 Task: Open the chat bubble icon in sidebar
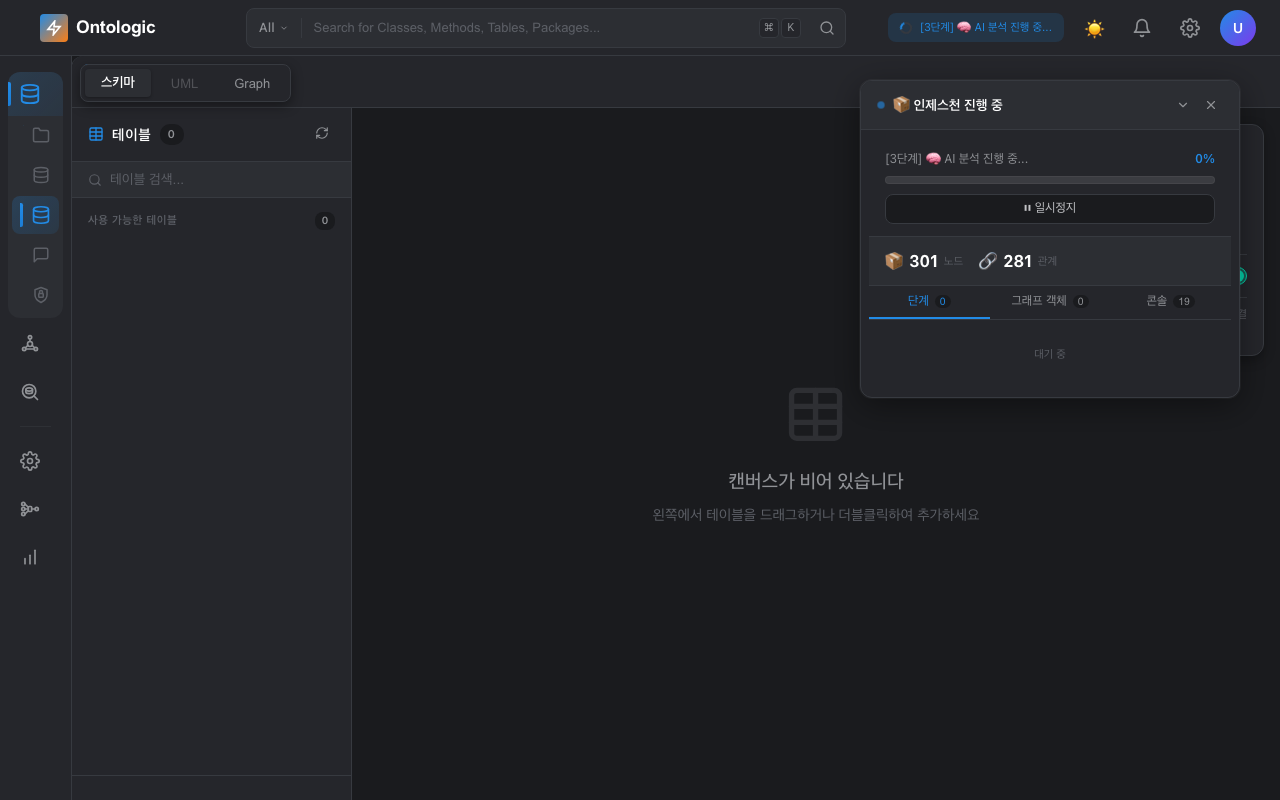click(41, 255)
